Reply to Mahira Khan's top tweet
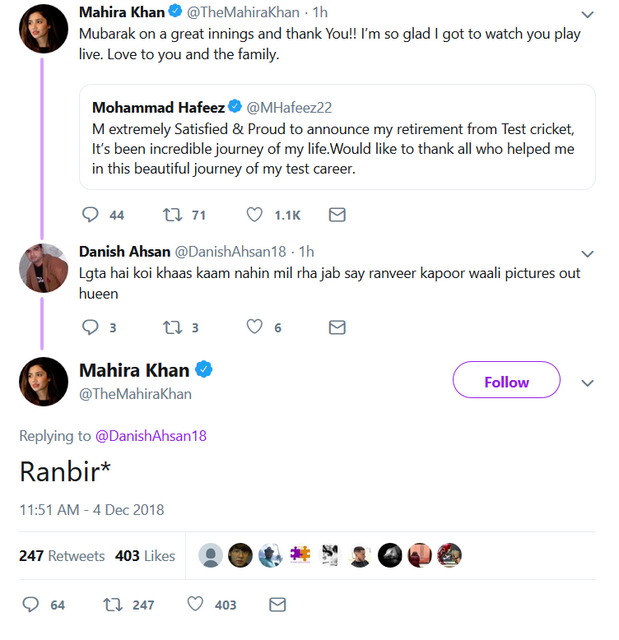The height and width of the screenshot is (640, 619). click(x=91, y=215)
